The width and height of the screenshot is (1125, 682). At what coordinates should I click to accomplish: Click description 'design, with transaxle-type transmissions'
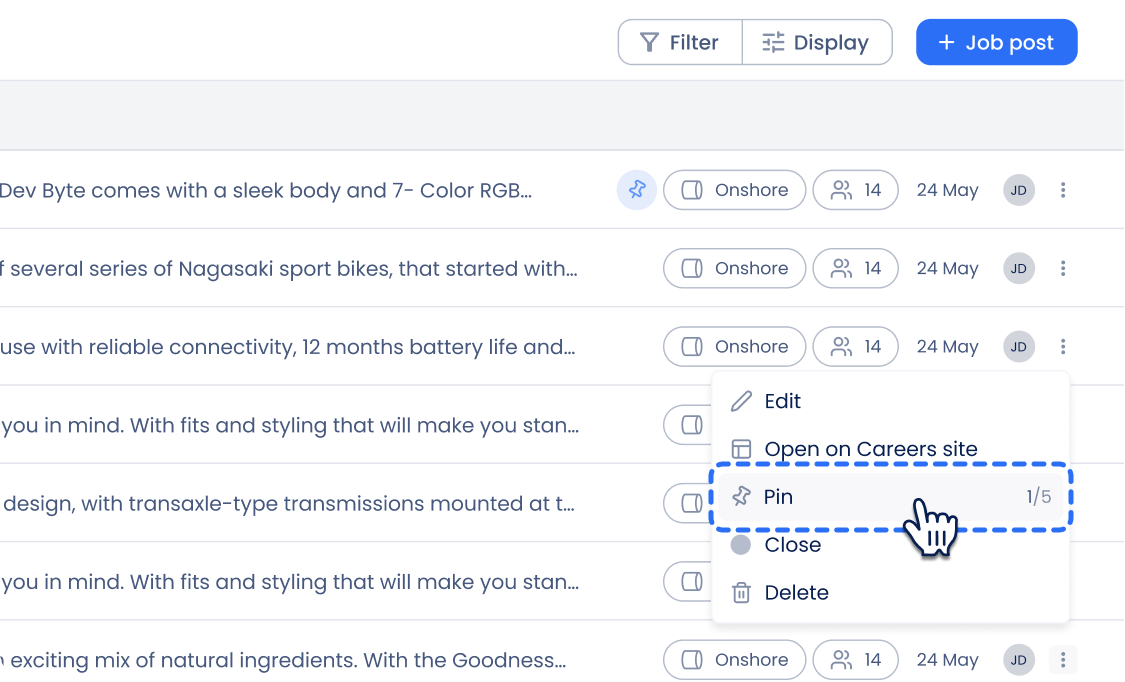pos(288,503)
